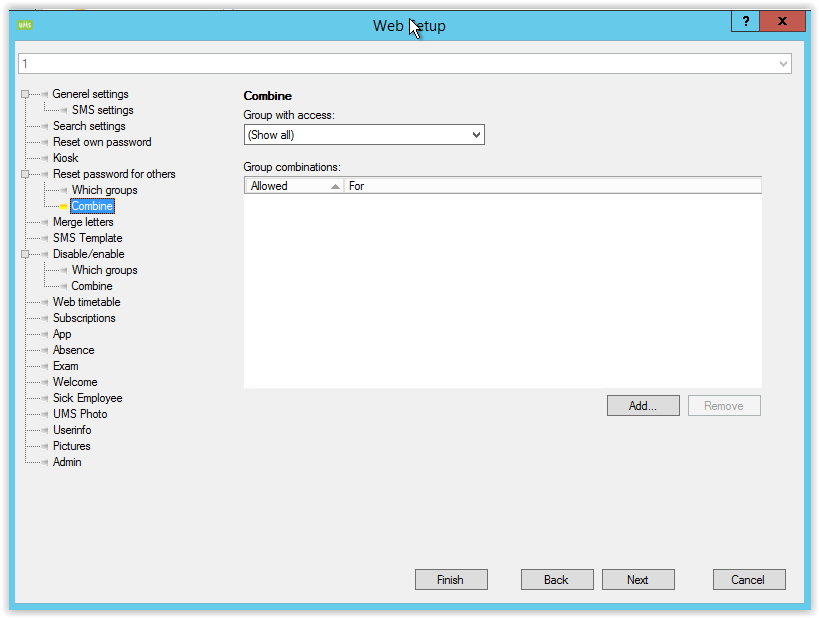Select Kiosk in the settings tree
The image size is (819, 618).
point(65,158)
